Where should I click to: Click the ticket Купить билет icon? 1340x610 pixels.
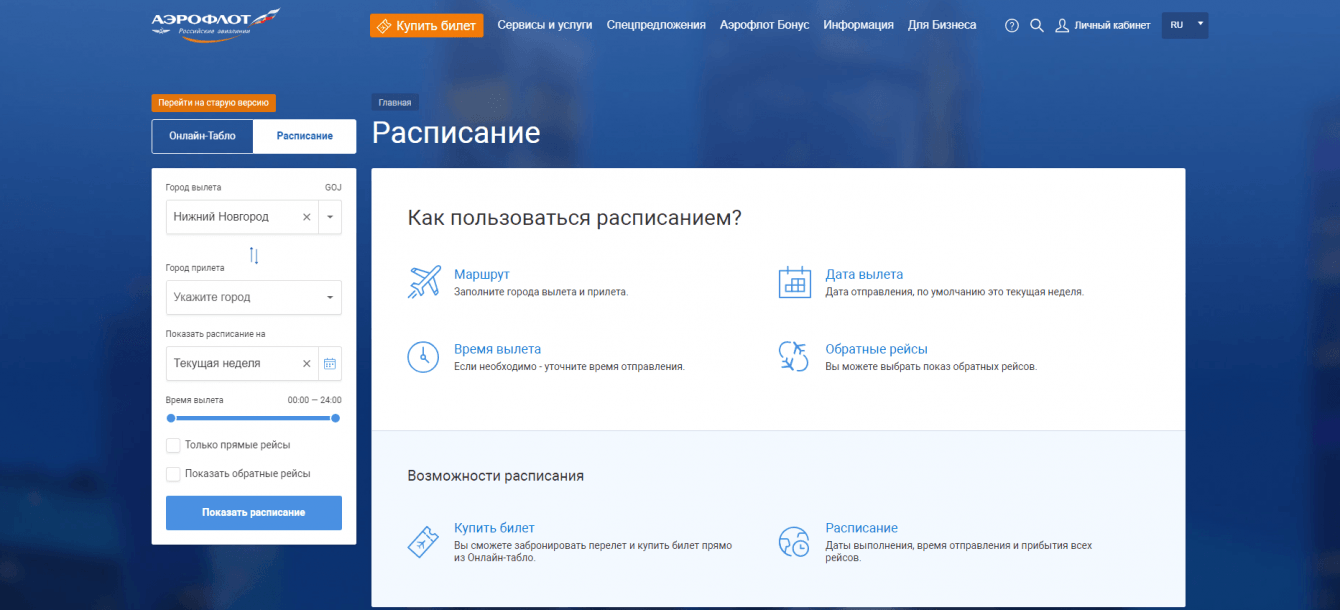pos(425,542)
